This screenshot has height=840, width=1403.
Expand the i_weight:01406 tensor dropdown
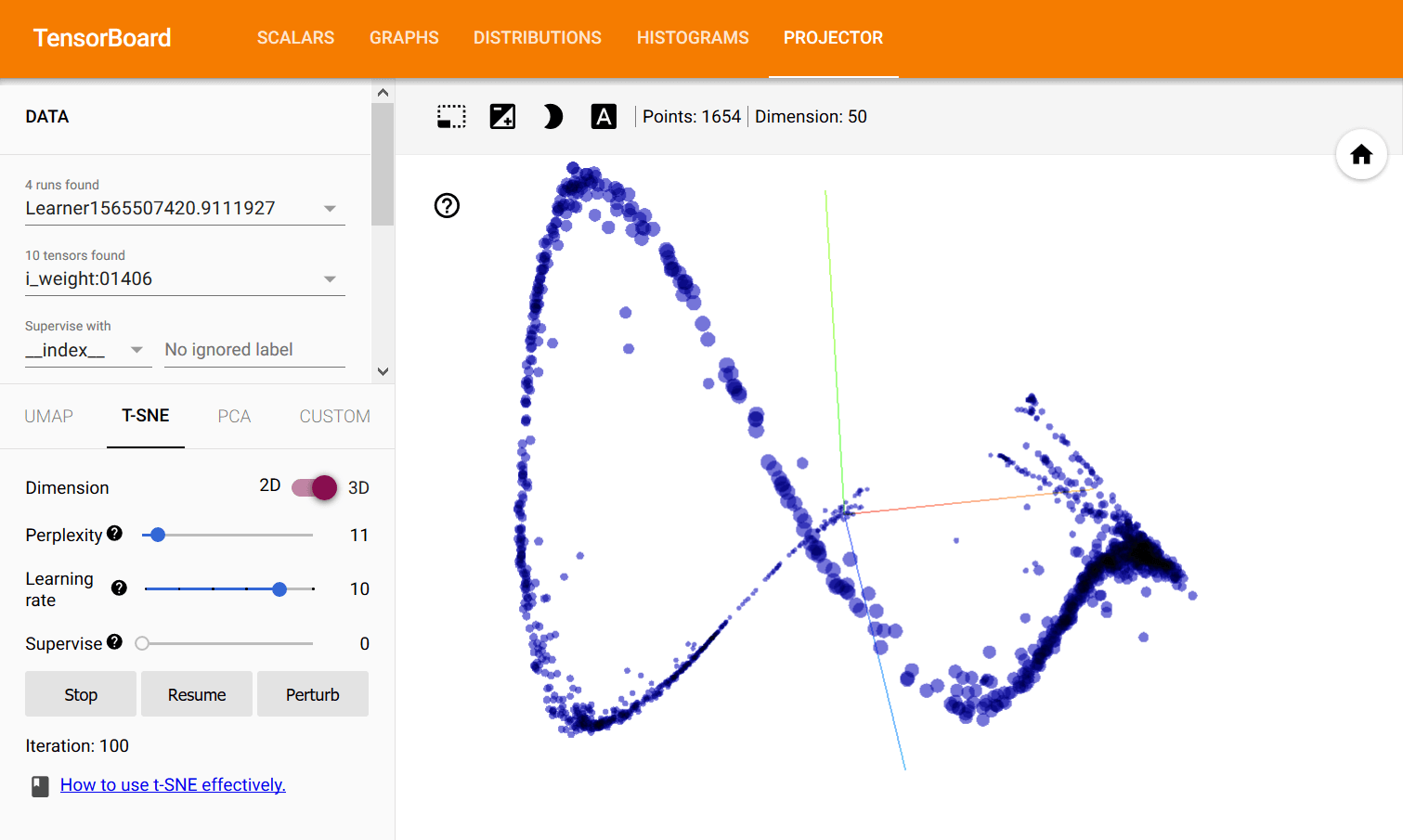click(x=185, y=278)
